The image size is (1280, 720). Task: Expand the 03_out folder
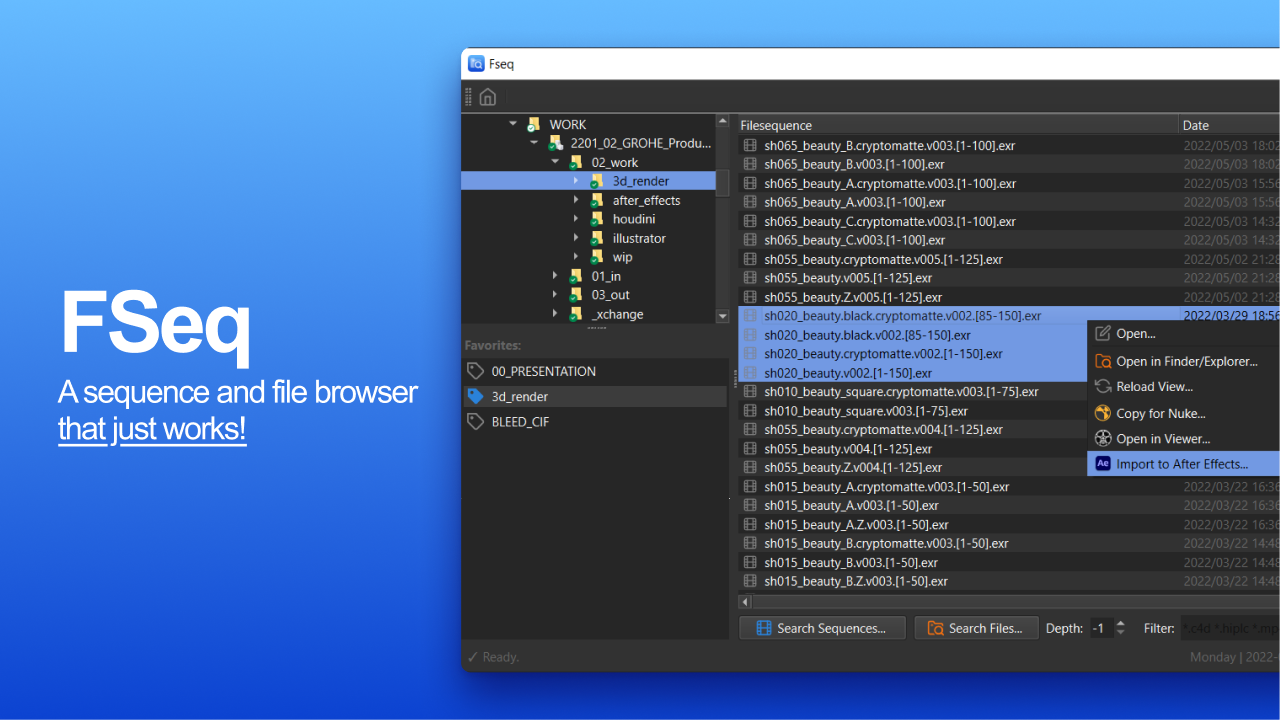pyautogui.click(x=555, y=295)
